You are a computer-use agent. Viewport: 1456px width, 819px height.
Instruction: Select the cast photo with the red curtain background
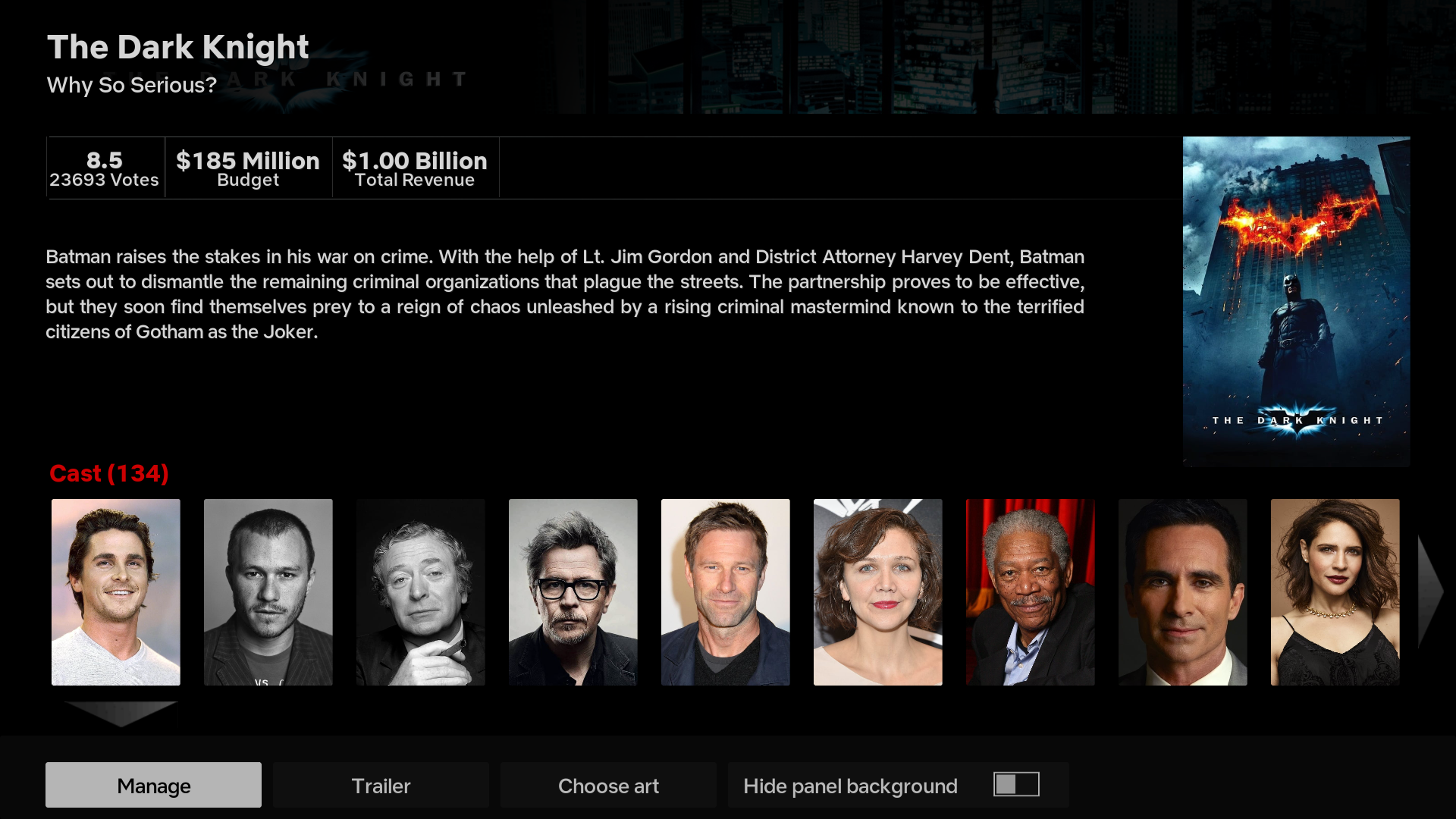[x=1031, y=592]
